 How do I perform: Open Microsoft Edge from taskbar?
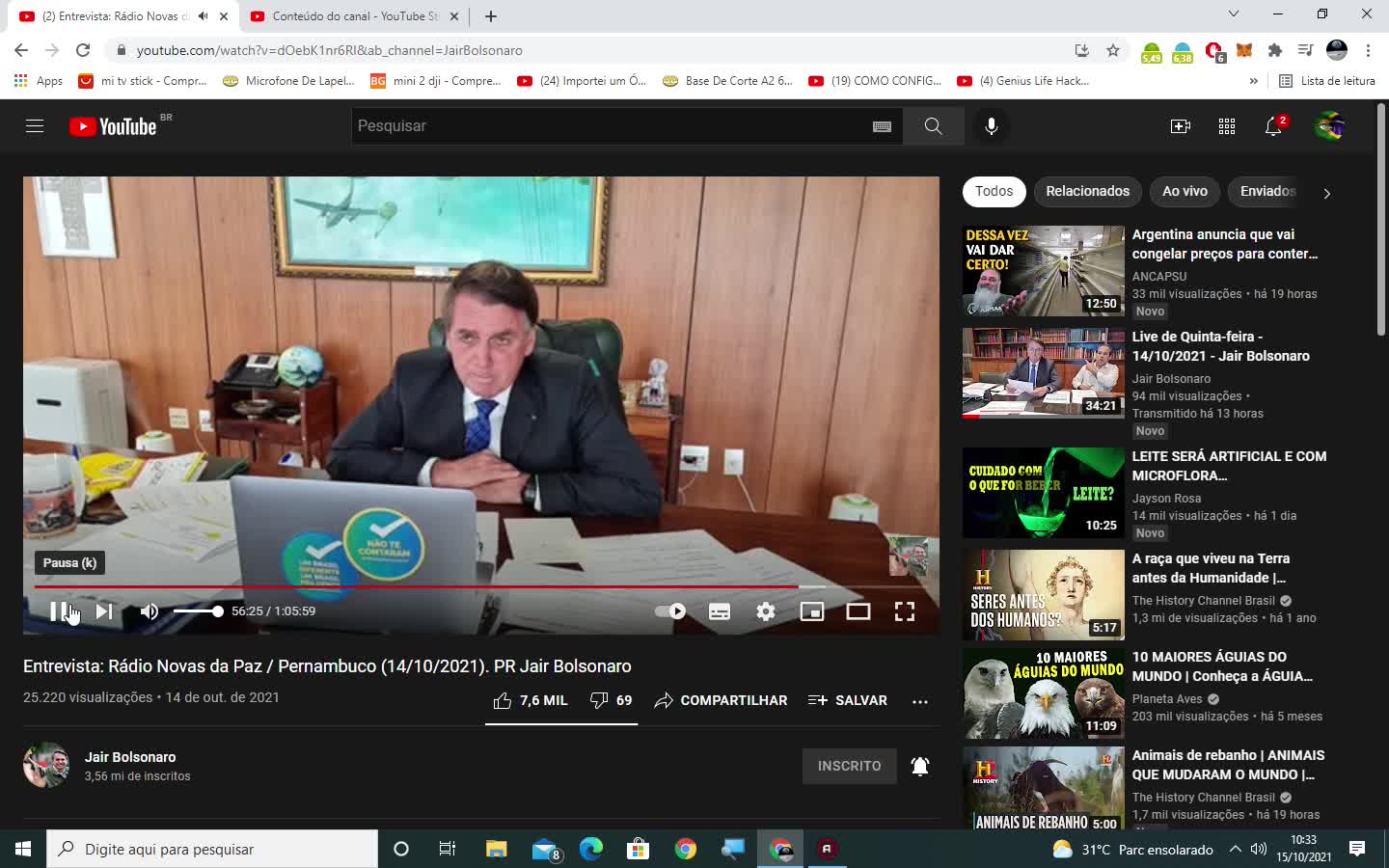pos(591,849)
